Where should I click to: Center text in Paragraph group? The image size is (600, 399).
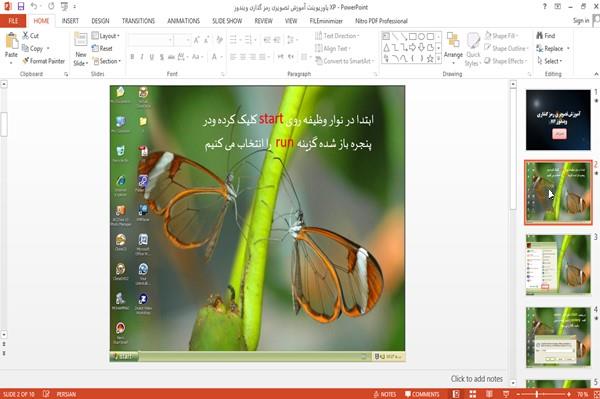[x=243, y=57]
